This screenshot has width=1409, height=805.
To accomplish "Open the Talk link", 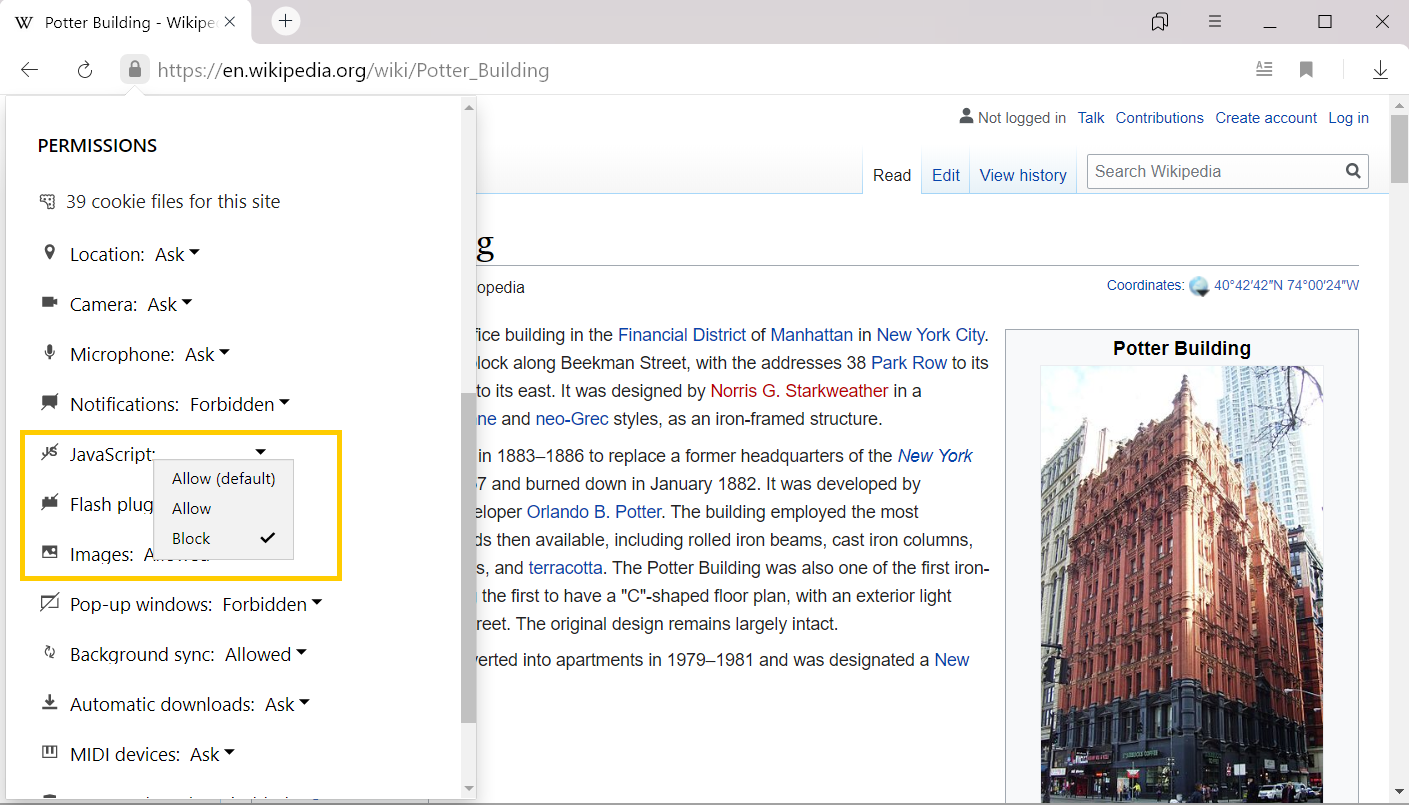I will pyautogui.click(x=1091, y=118).
